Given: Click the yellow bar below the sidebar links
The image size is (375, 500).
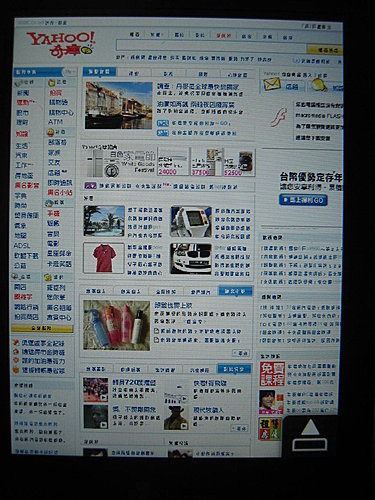Looking at the screenshot, I should pyautogui.click(x=42, y=329).
